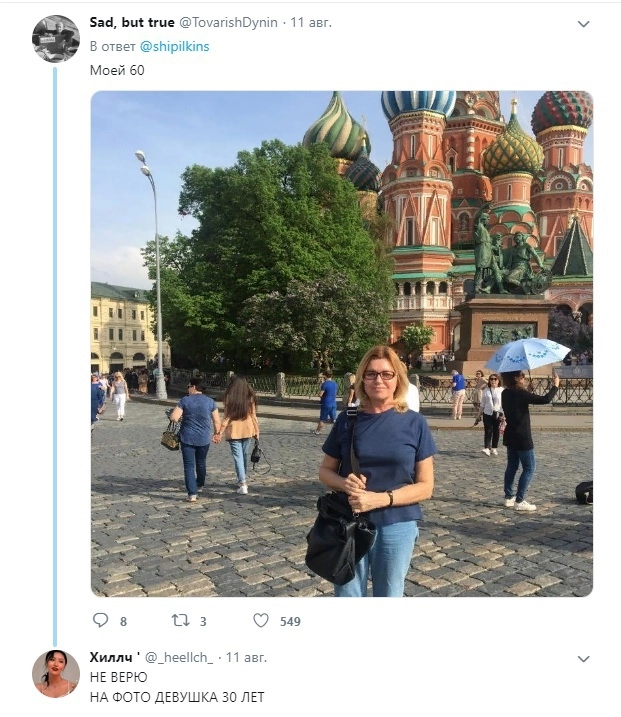The image size is (621, 717).
Task: Click the retweet arrows icon
Action: tap(181, 620)
